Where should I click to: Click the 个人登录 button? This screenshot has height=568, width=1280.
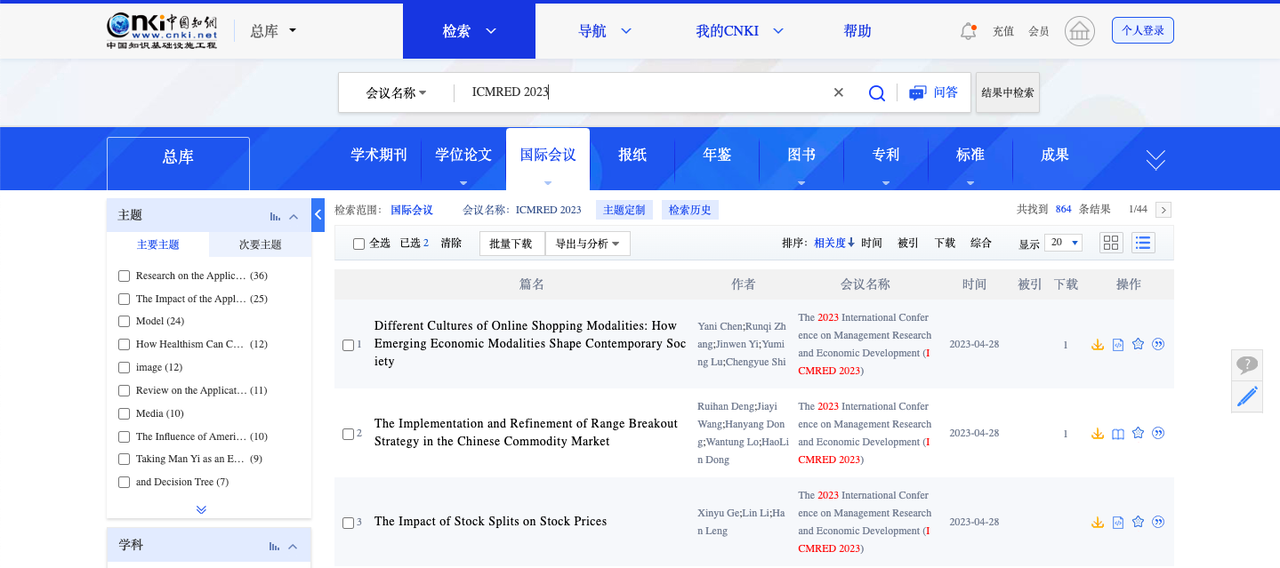coord(1142,31)
